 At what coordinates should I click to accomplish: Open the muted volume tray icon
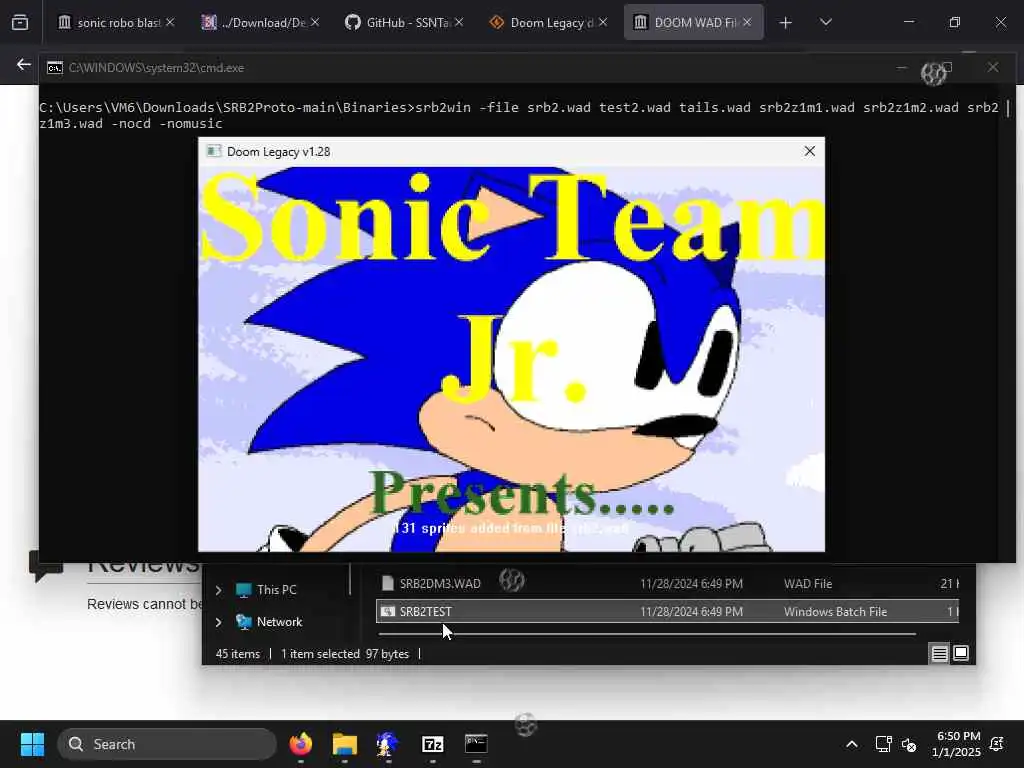(x=909, y=744)
